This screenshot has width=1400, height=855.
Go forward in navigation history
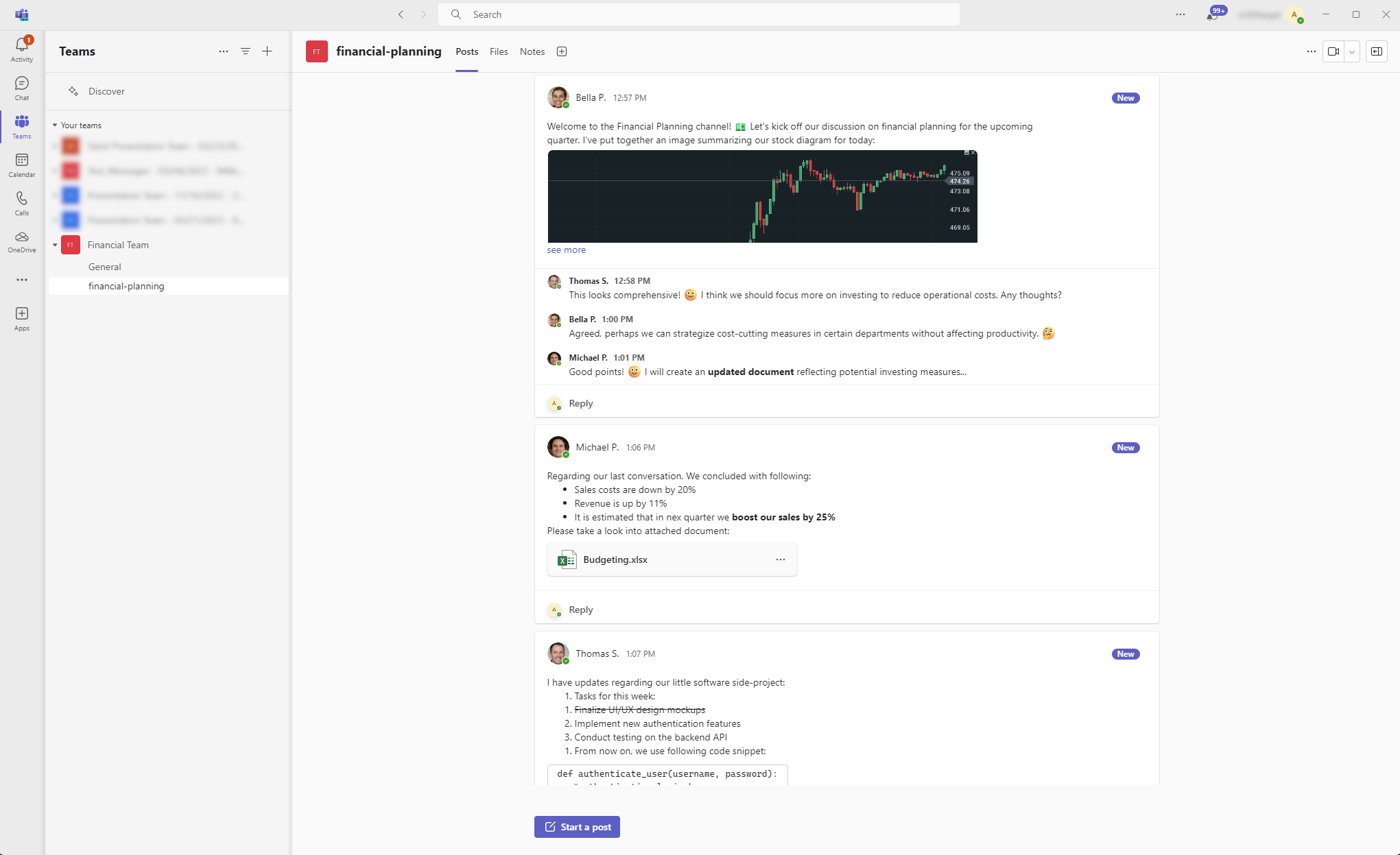[423, 14]
